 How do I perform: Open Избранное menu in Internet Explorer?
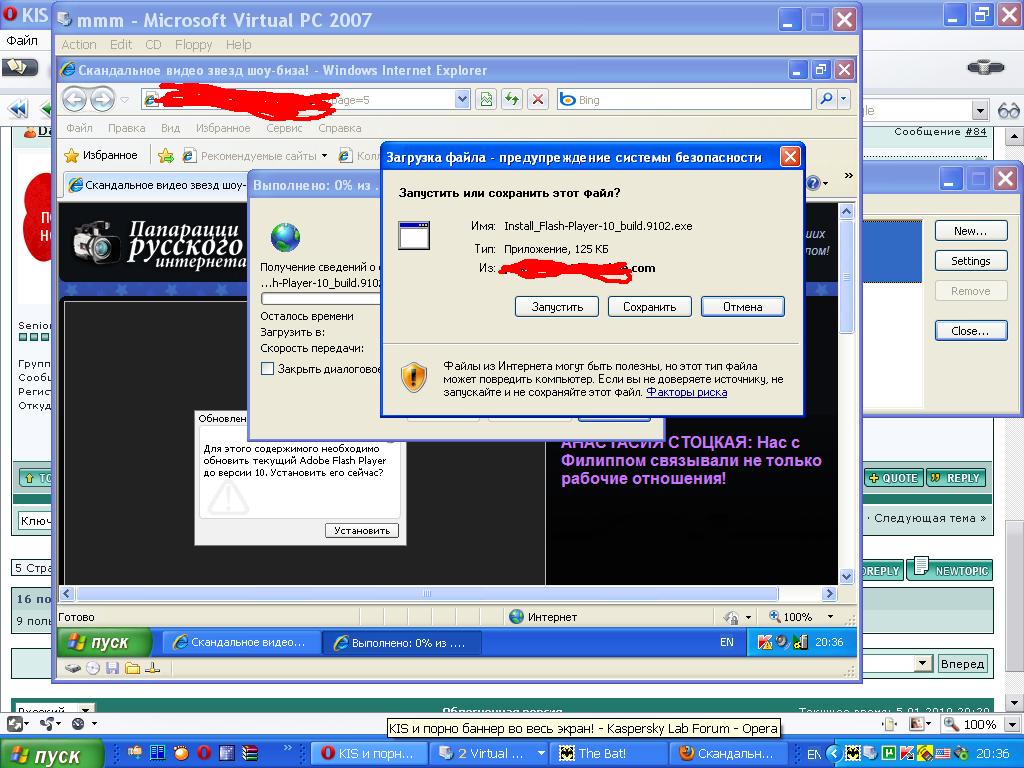click(x=223, y=128)
